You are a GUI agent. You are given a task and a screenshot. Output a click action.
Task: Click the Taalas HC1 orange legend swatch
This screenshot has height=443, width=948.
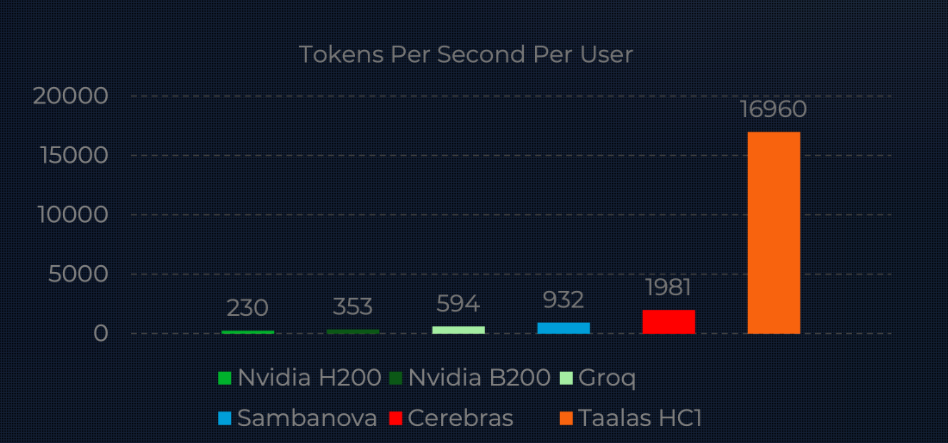pyautogui.click(x=566, y=417)
